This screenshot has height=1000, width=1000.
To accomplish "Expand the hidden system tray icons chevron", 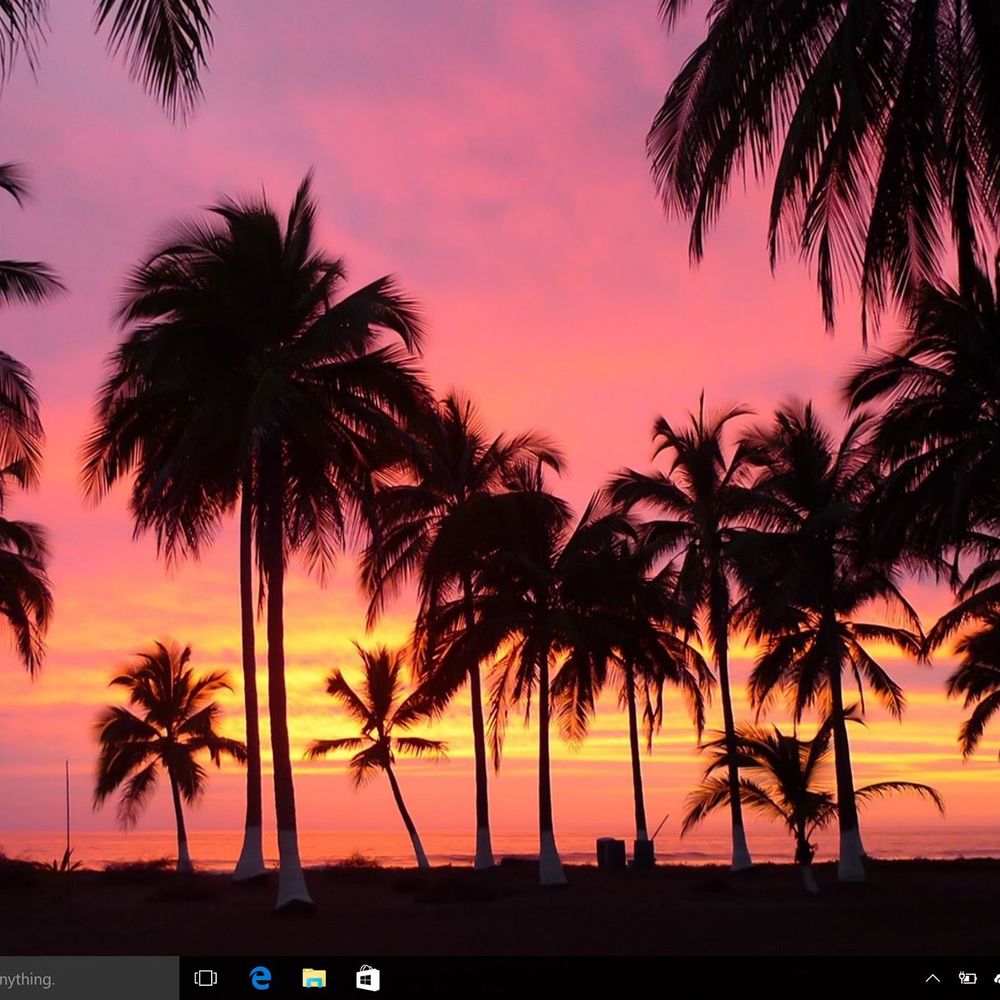I will click(x=932, y=978).
